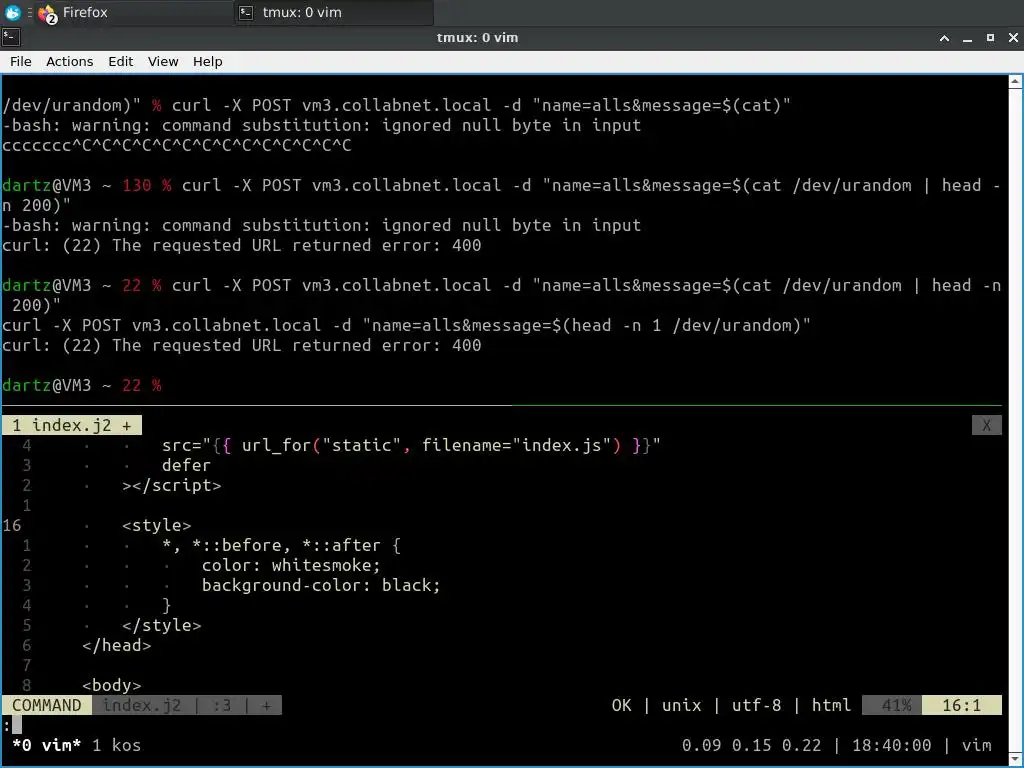The image size is (1024, 768).
Task: Close the tmux terminal window
Action: (1013, 38)
